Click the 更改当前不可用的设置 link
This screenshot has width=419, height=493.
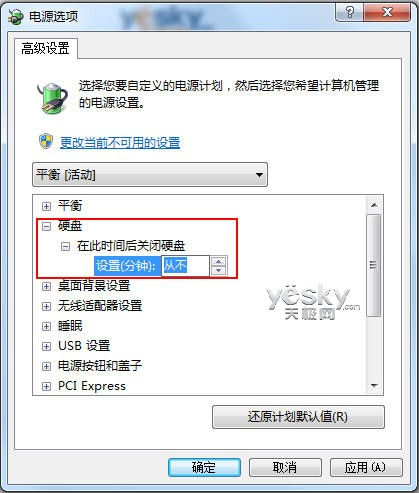pos(120,143)
